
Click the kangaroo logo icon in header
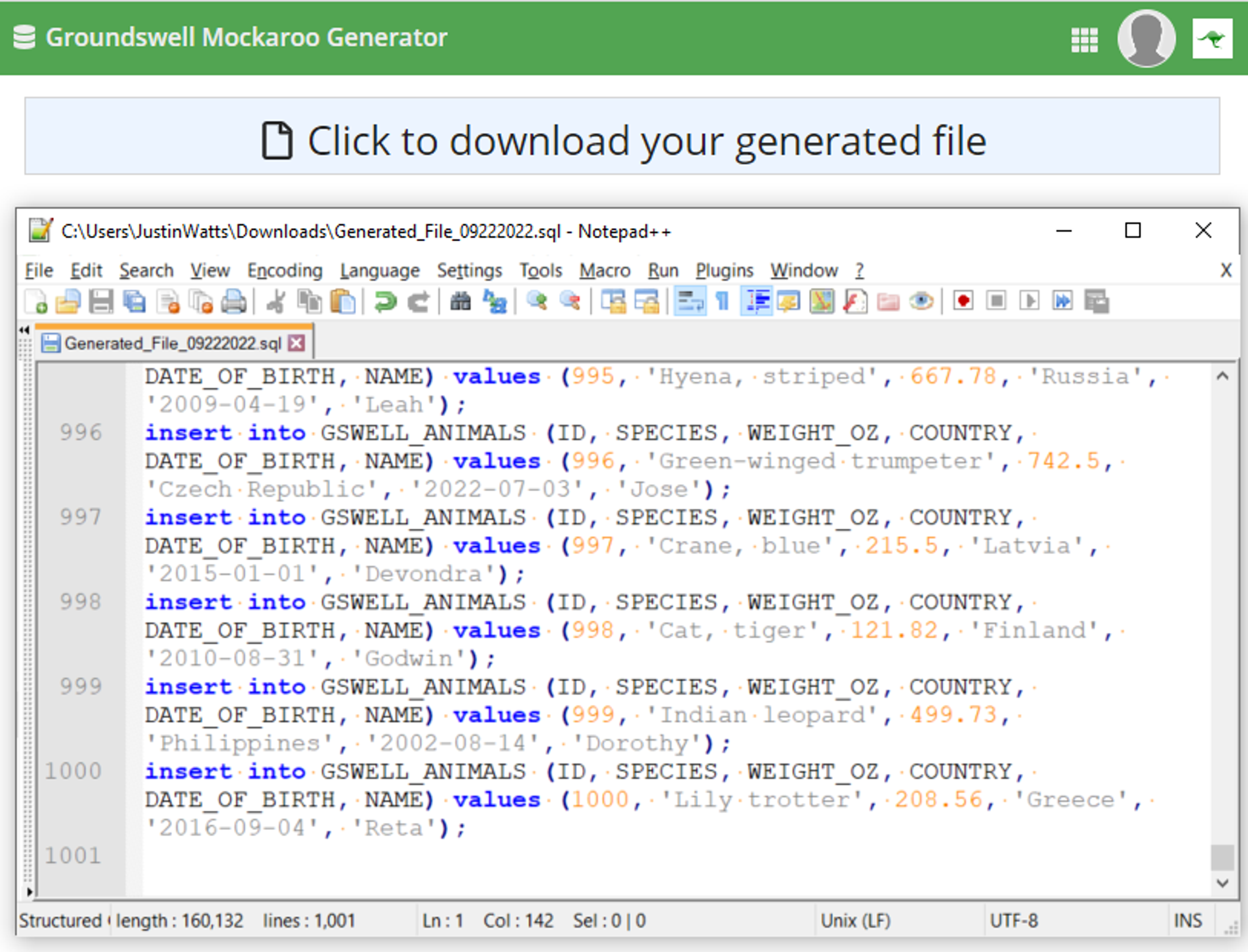point(1212,39)
